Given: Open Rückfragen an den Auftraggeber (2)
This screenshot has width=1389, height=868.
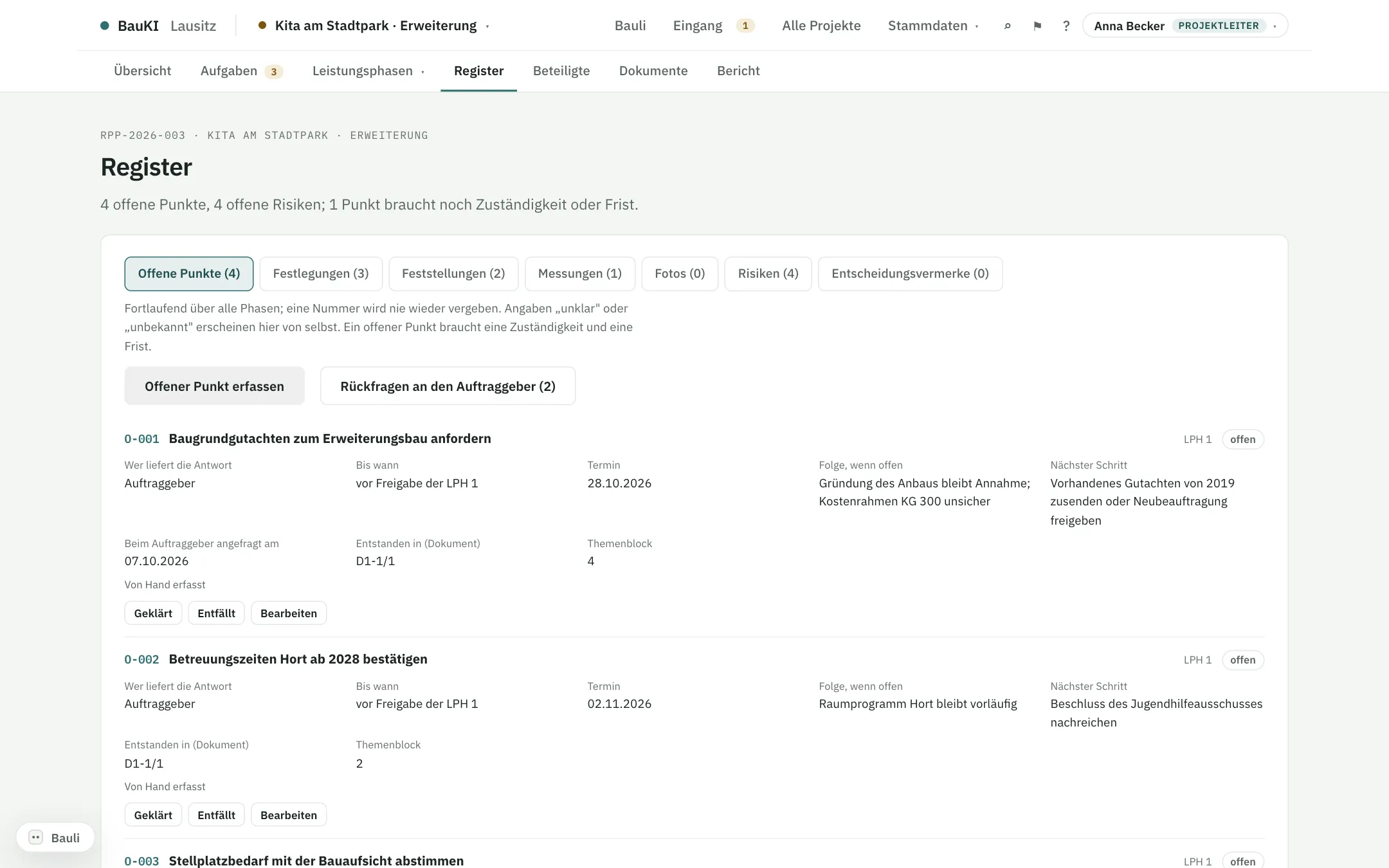Looking at the screenshot, I should click(x=448, y=386).
